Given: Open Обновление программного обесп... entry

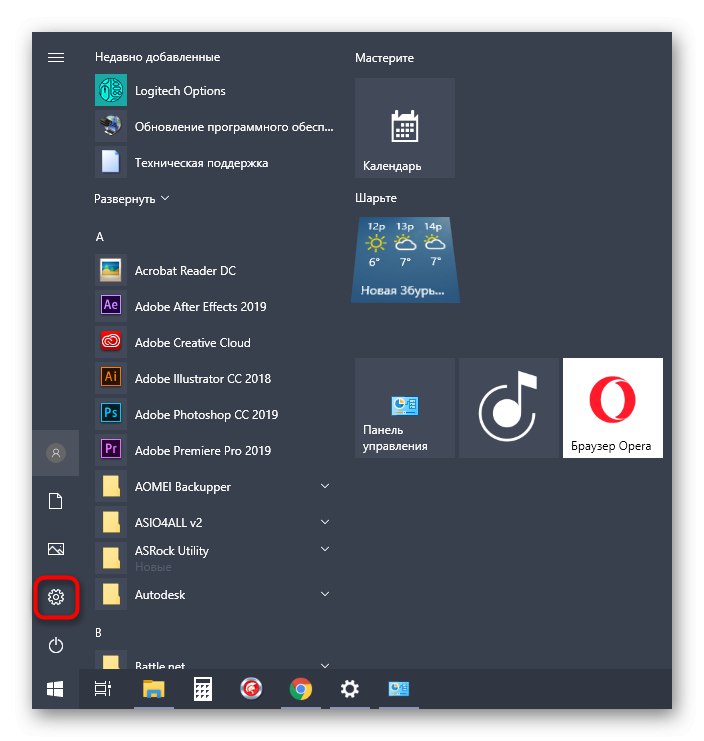Looking at the screenshot, I should pyautogui.click(x=234, y=127).
